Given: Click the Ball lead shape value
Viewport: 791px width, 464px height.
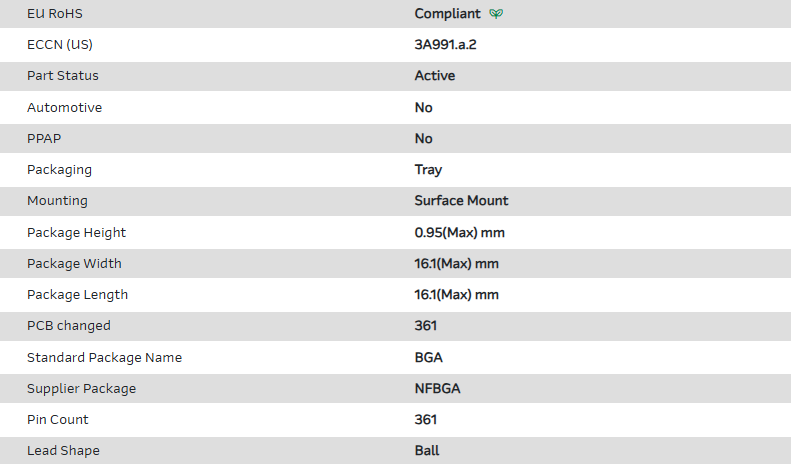Looking at the screenshot, I should (x=427, y=451).
